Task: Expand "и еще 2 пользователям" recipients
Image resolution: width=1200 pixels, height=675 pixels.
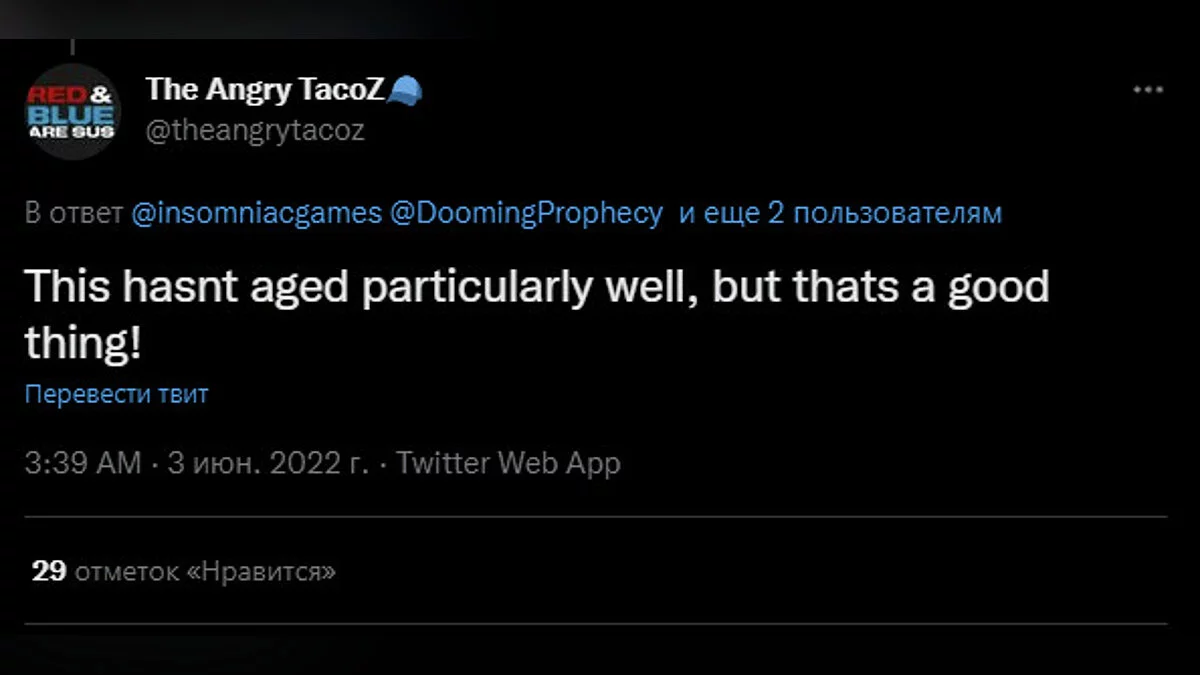Action: tap(840, 213)
